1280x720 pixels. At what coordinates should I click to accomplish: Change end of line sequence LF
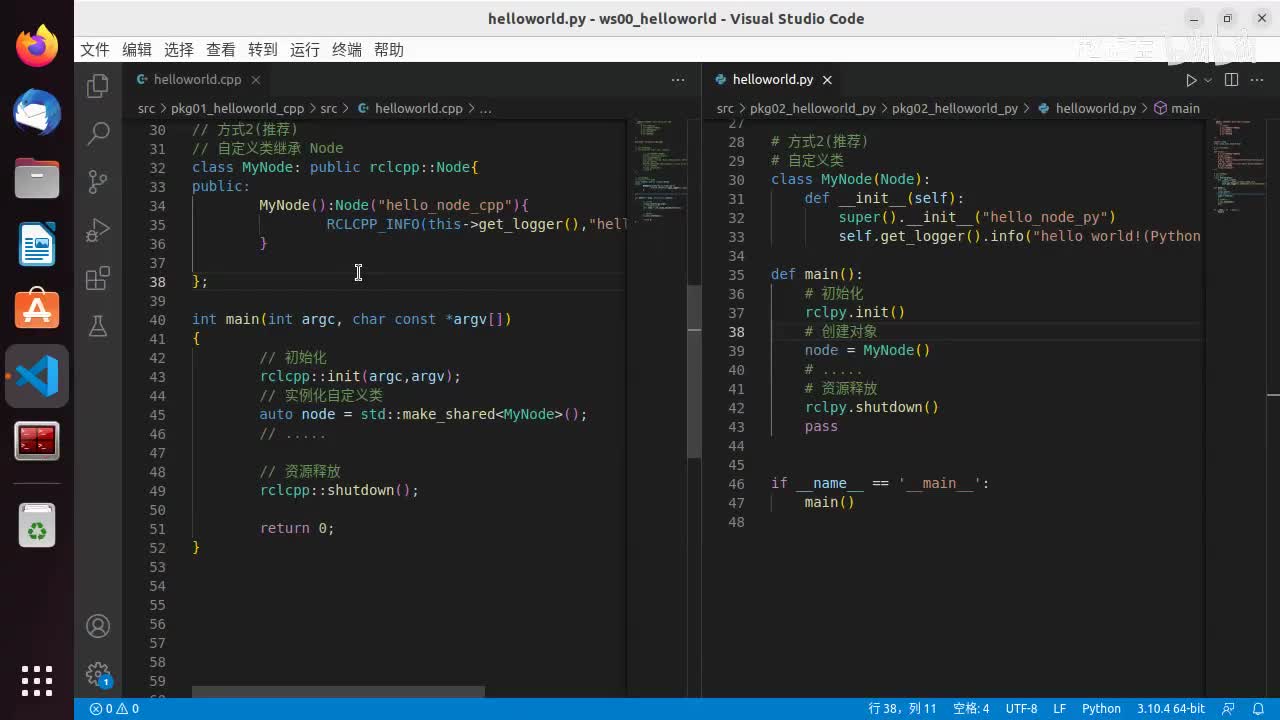click(1059, 709)
